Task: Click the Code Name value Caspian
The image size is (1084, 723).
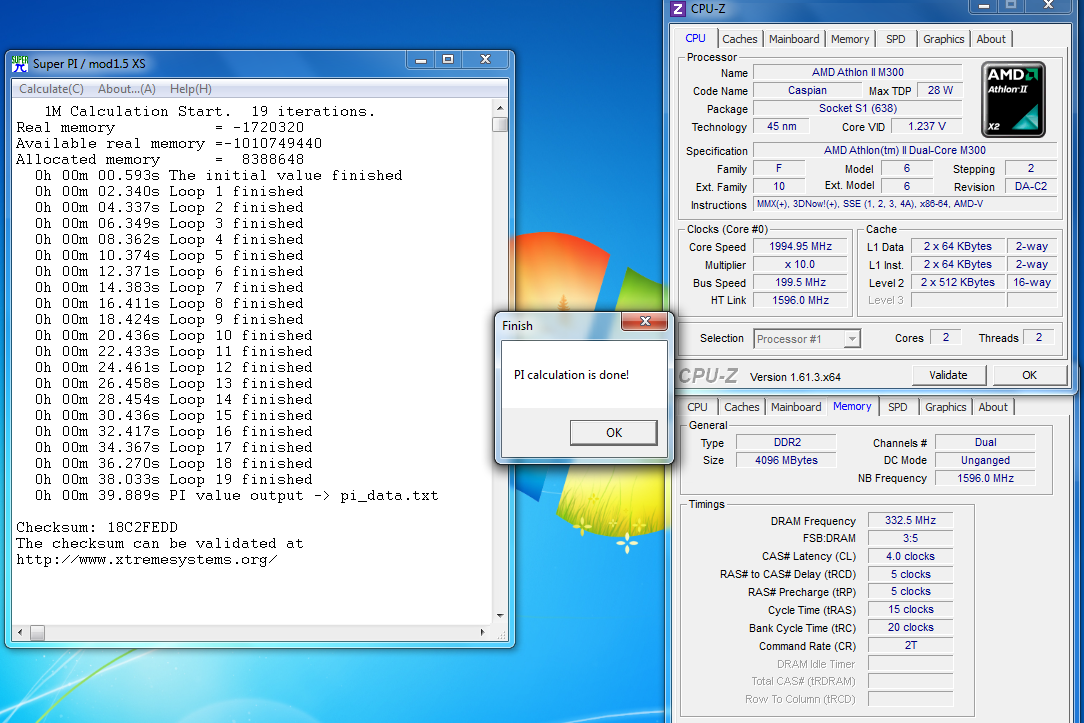Action: pos(807,91)
